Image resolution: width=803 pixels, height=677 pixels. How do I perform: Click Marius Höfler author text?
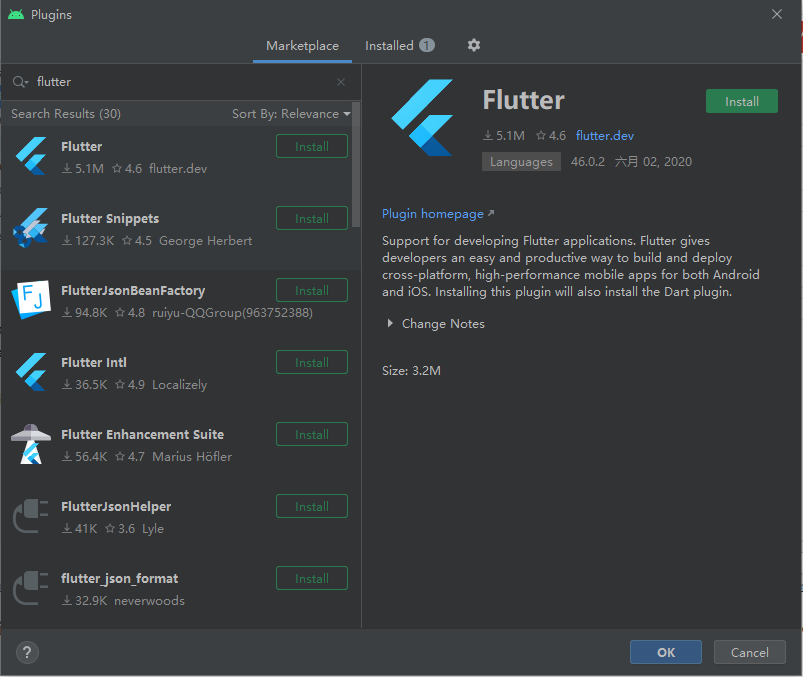click(192, 457)
